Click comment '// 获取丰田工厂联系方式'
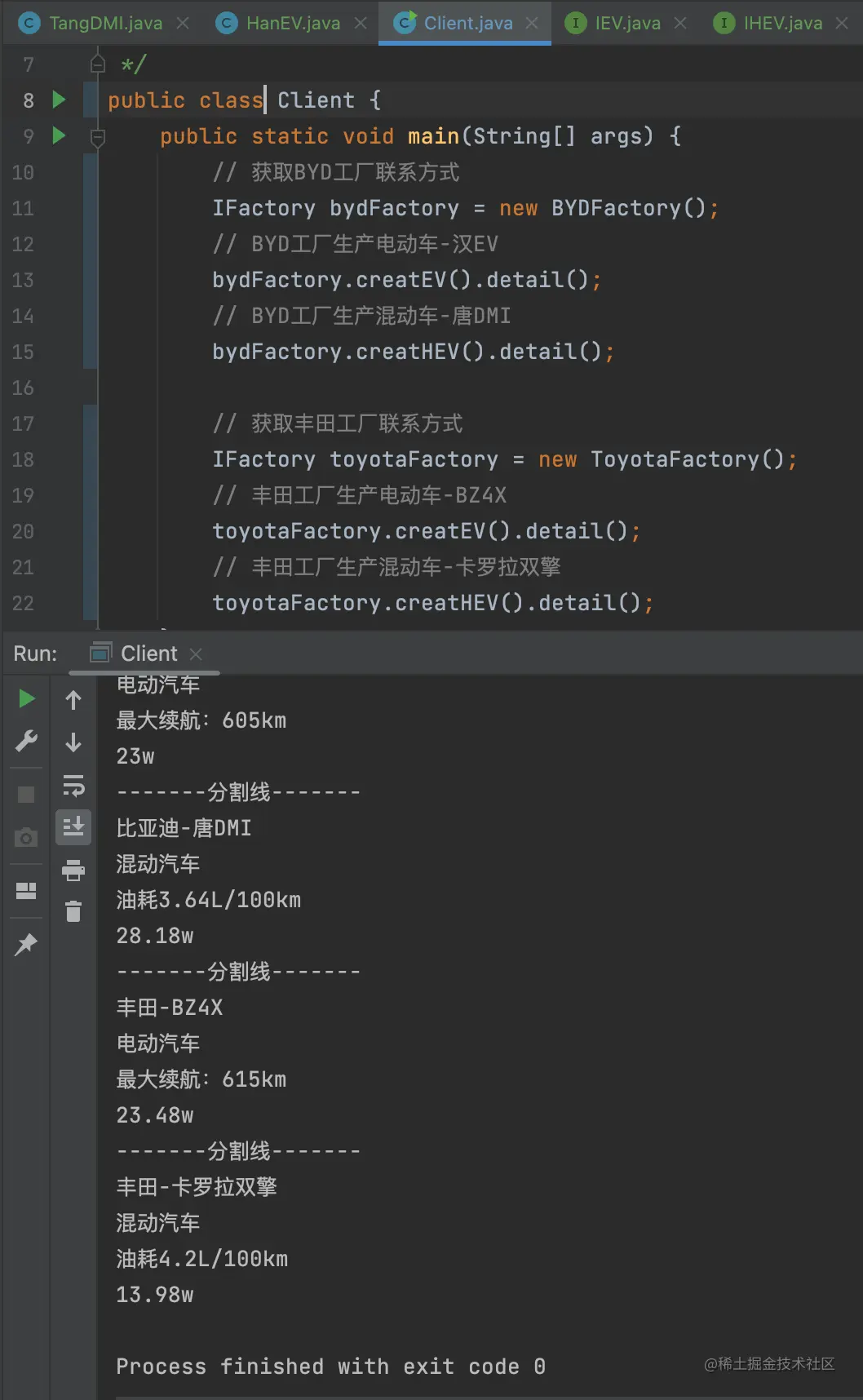This screenshot has height=1400, width=863. click(x=338, y=423)
